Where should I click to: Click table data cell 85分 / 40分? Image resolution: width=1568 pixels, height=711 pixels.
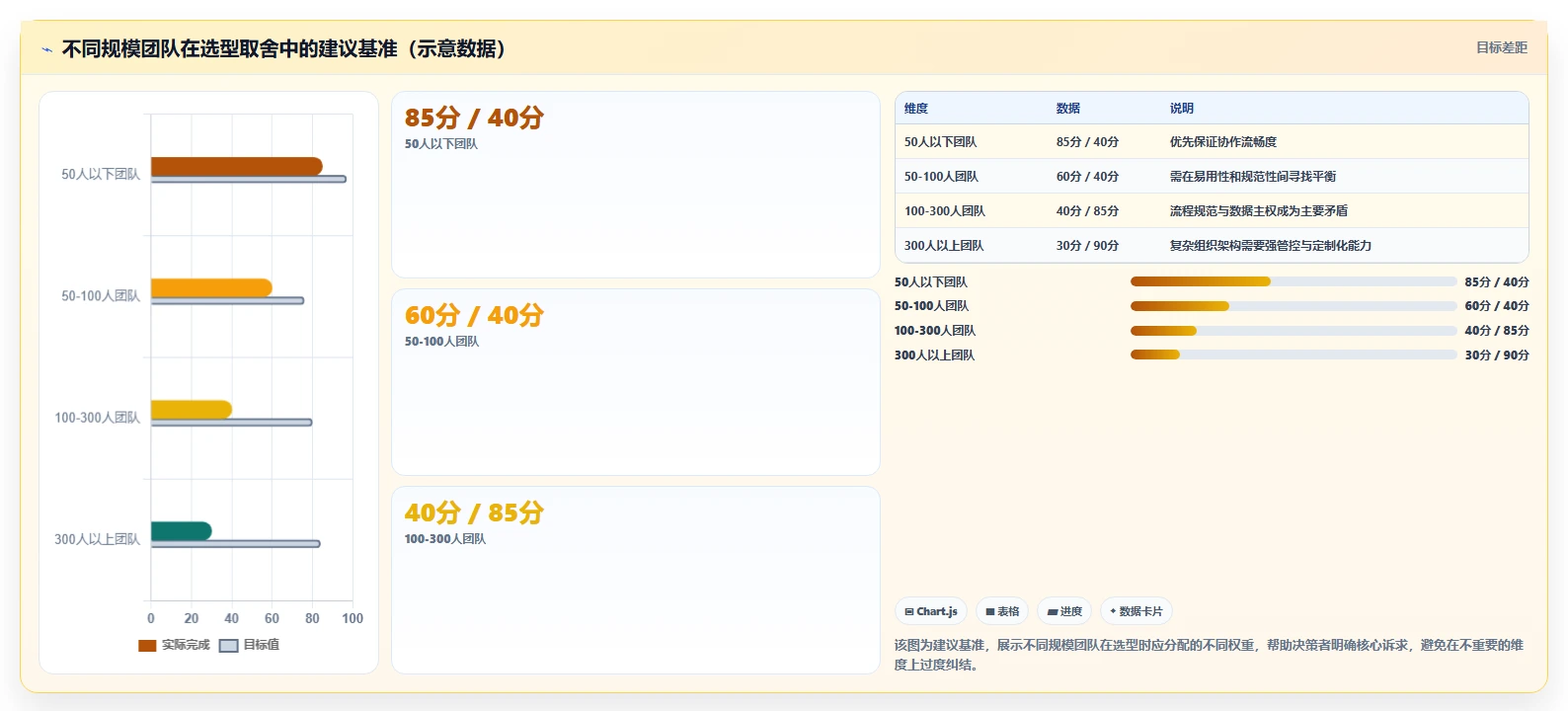1087,142
